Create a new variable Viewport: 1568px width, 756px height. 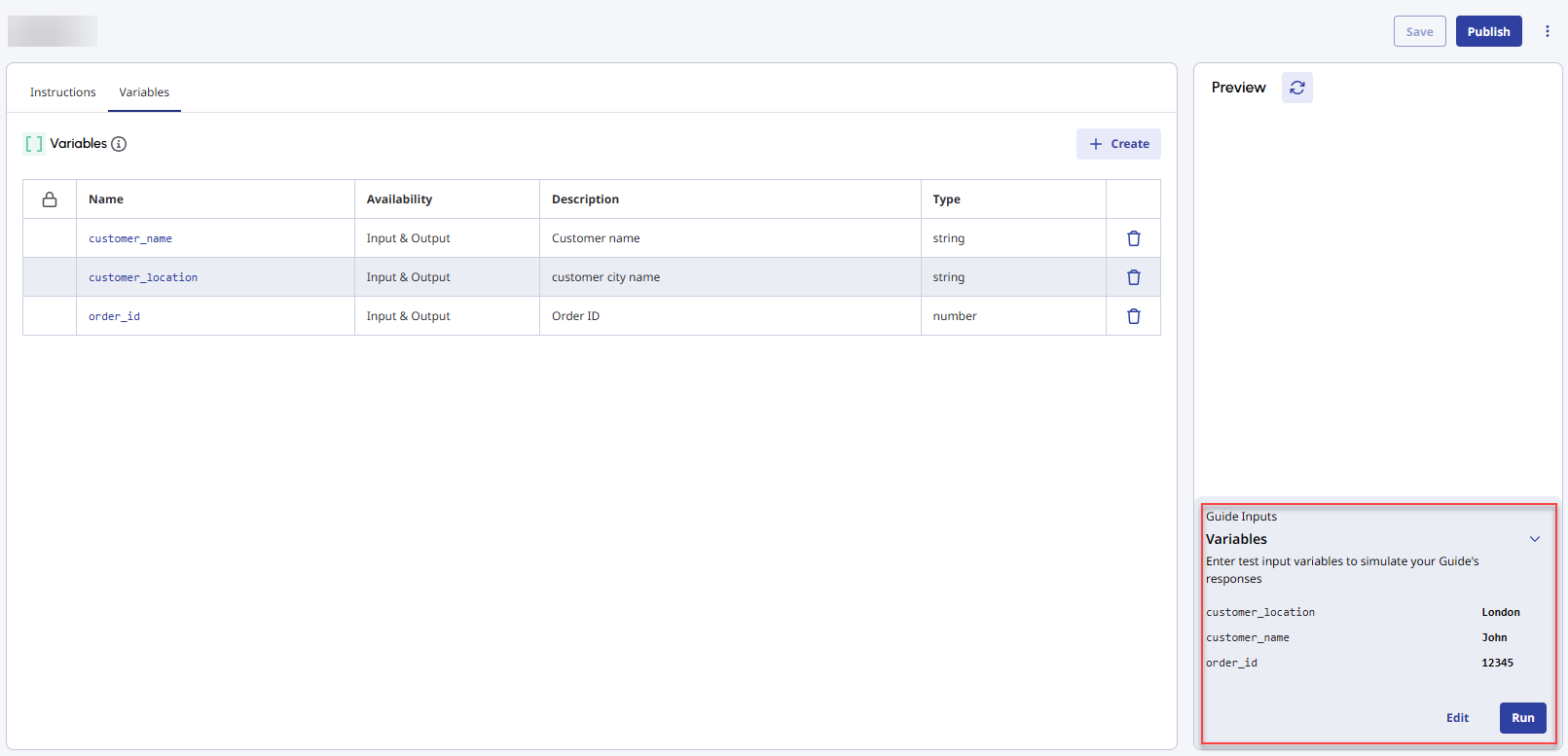(x=1118, y=144)
